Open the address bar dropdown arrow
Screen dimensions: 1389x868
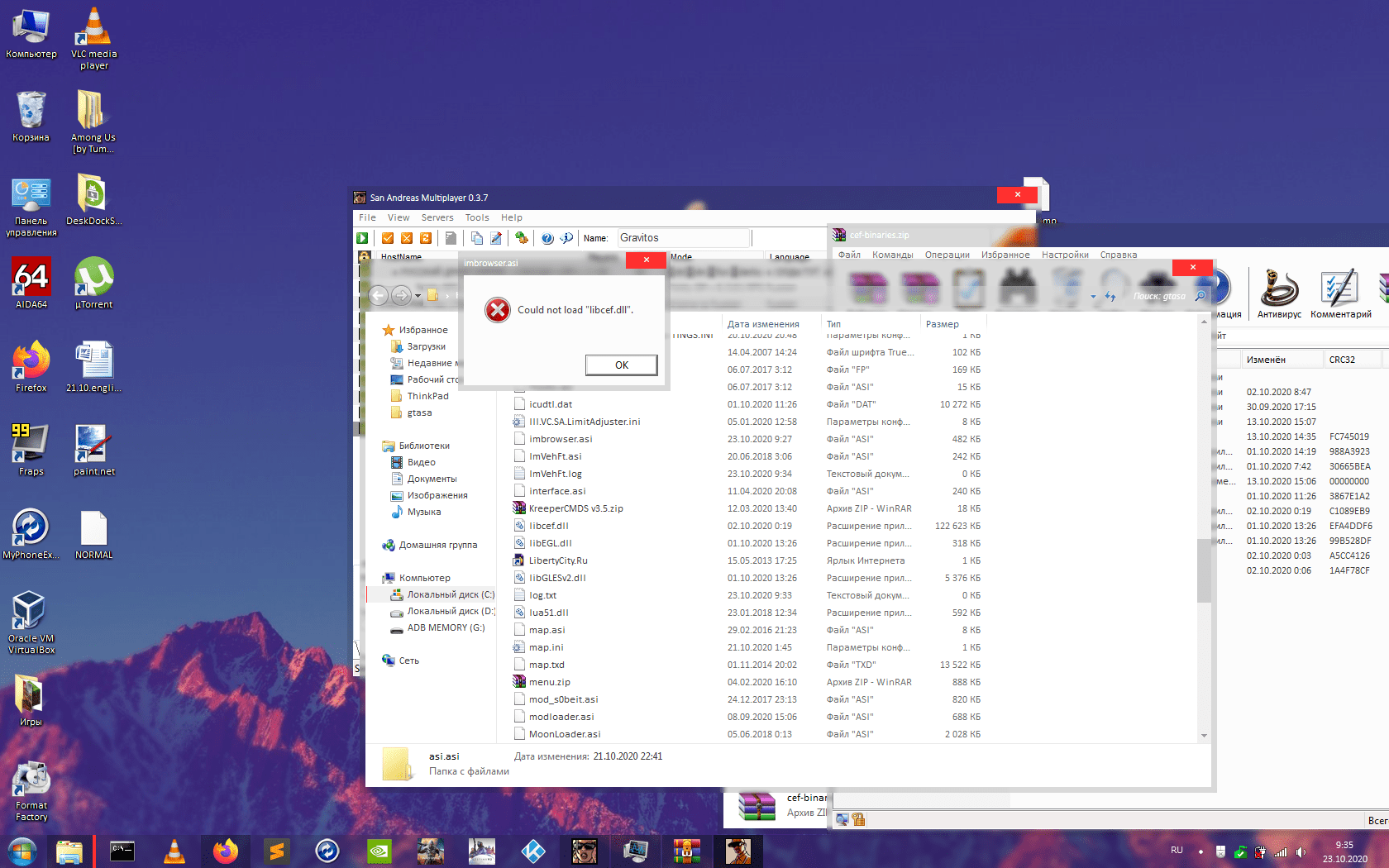(1093, 296)
